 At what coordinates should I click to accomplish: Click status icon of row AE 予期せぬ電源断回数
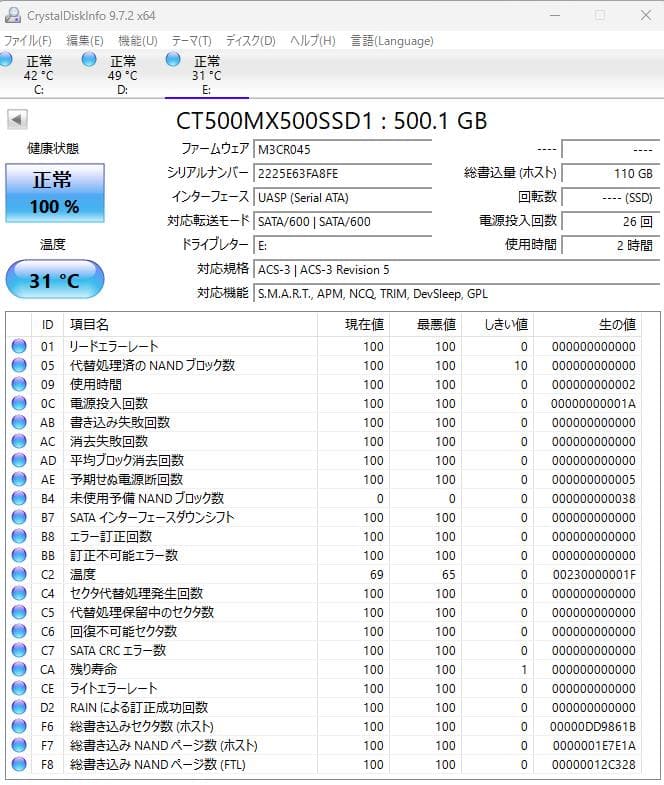[19, 479]
